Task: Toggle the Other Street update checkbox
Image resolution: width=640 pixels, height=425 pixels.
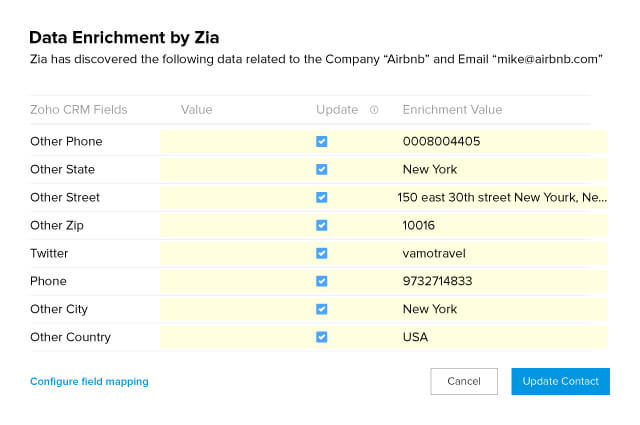Action: [x=321, y=198]
